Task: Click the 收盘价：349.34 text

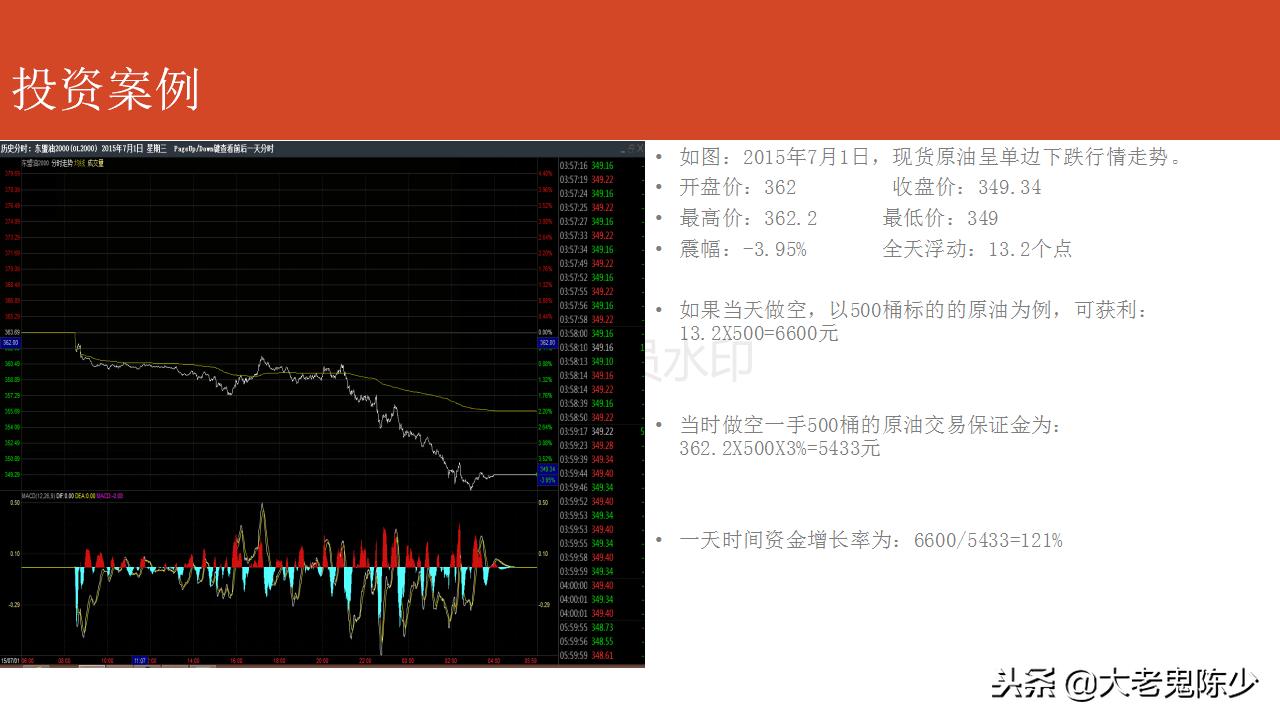Action: 966,188
